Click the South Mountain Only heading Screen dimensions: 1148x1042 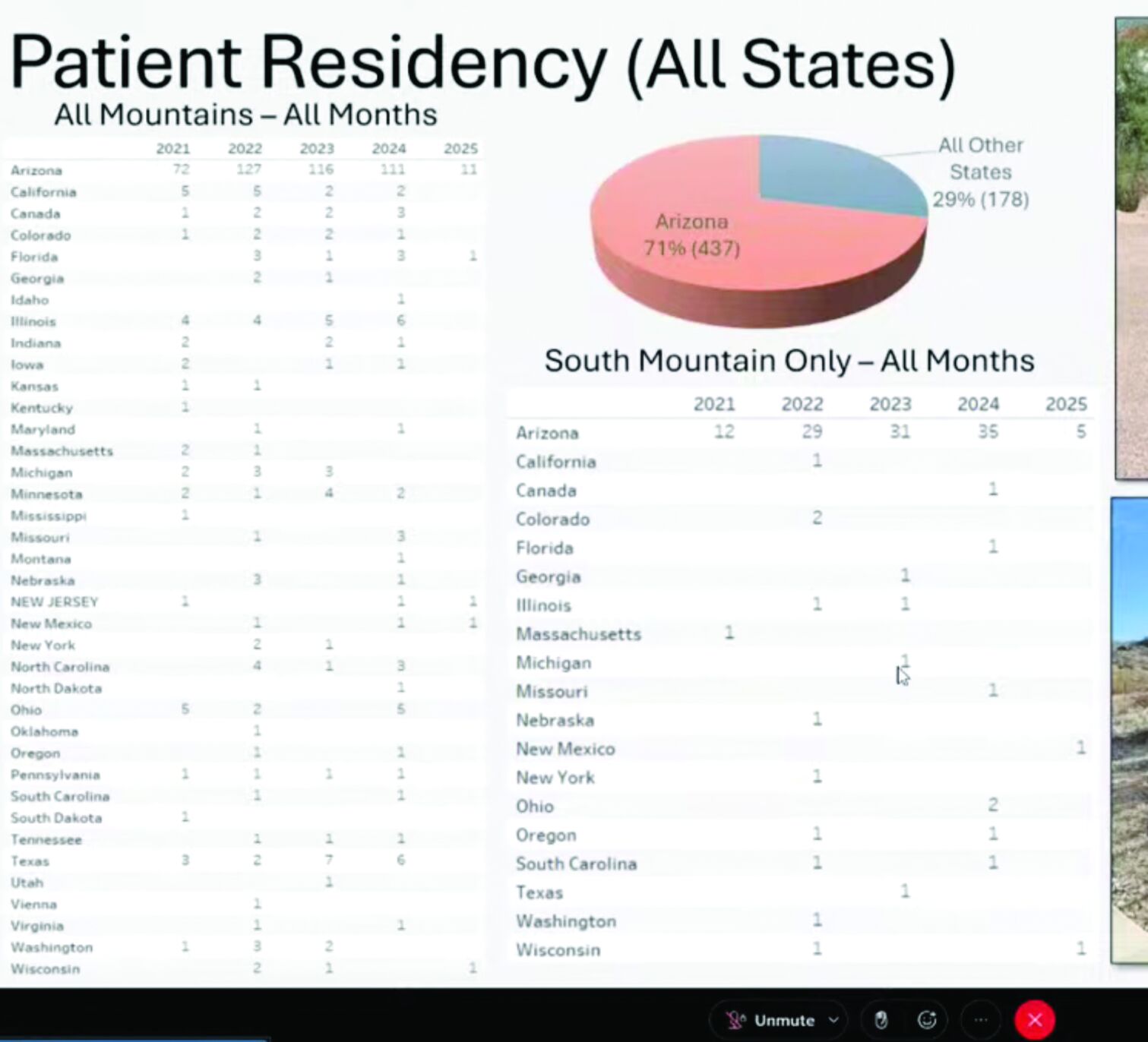789,361
